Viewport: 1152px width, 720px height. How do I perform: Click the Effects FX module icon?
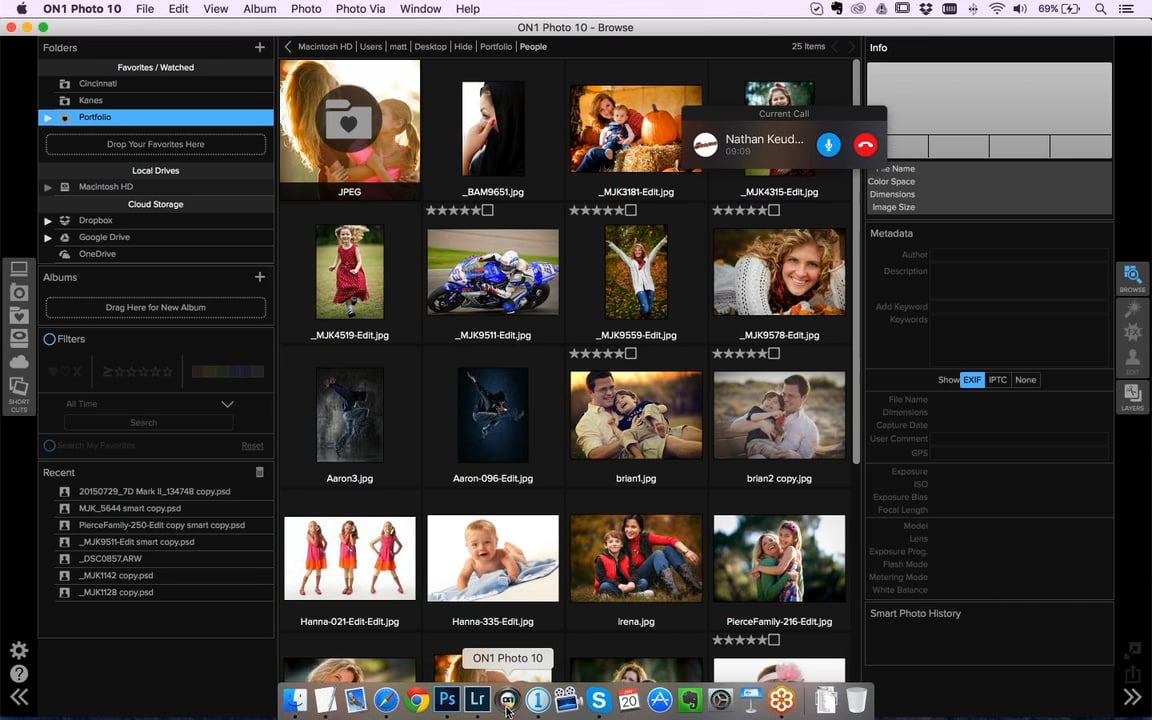click(1132, 332)
